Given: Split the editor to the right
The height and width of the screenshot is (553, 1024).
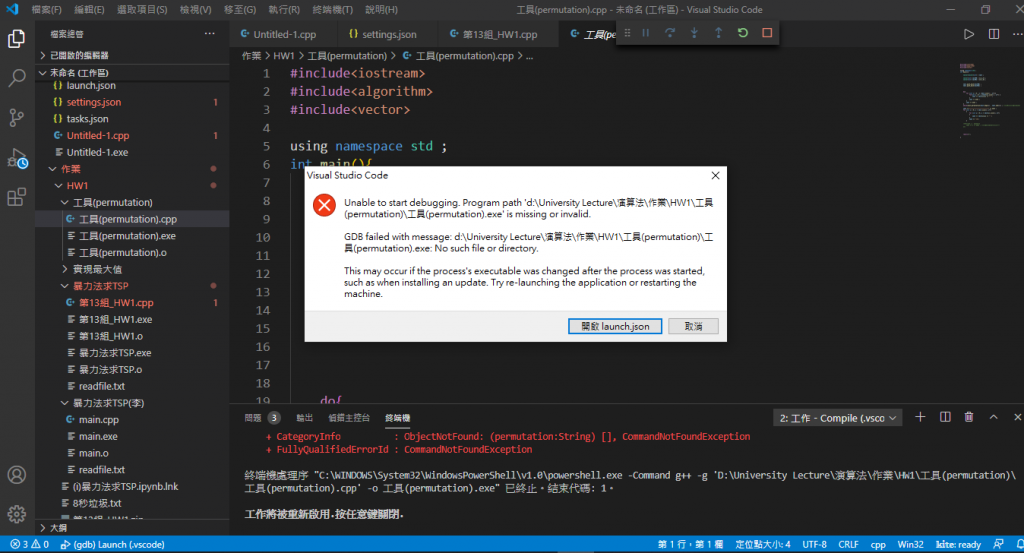Looking at the screenshot, I should pos(993,34).
